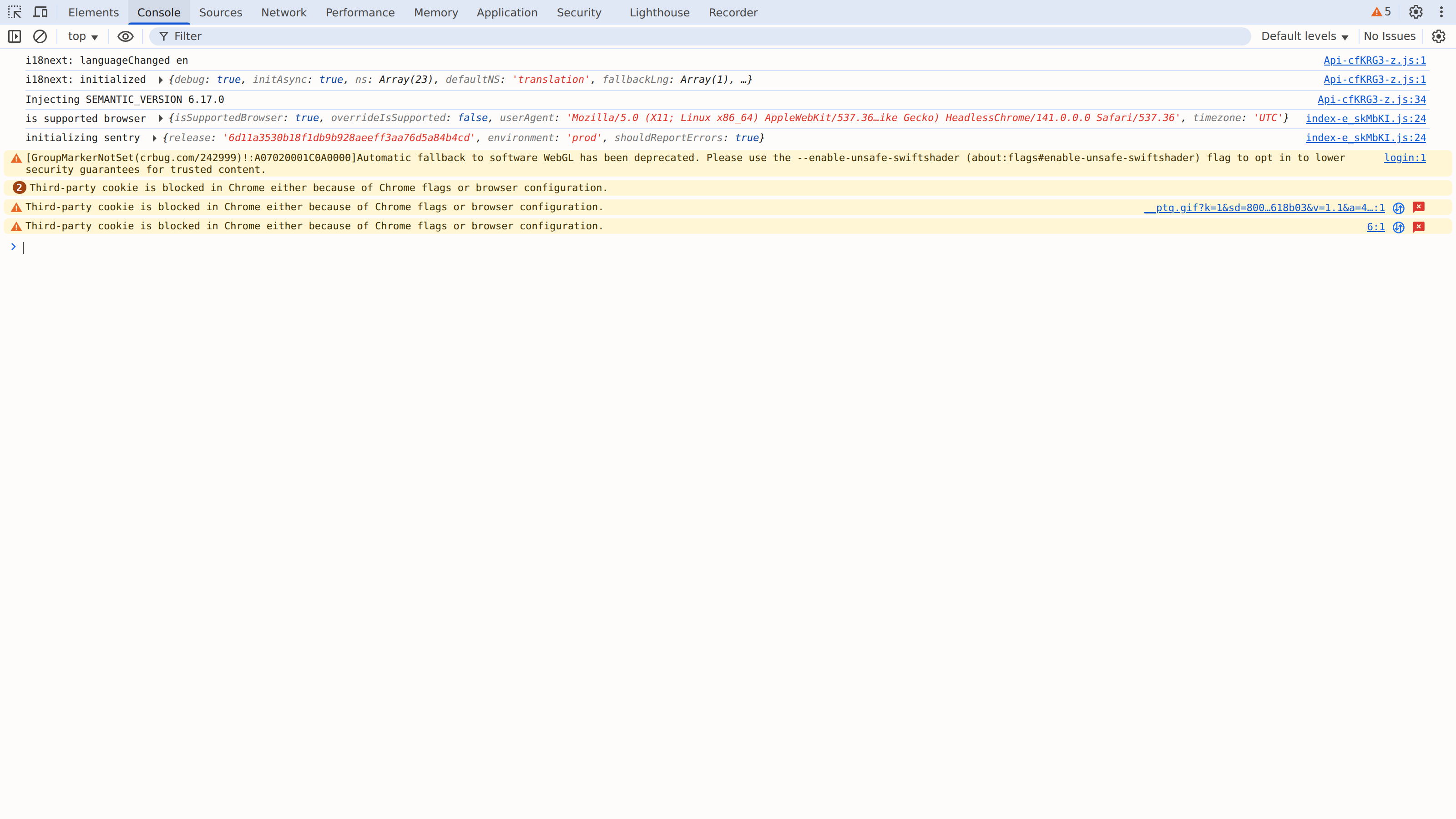
Task: Click the GroupMarkerNotSet WebGL warning message text
Action: (685, 163)
